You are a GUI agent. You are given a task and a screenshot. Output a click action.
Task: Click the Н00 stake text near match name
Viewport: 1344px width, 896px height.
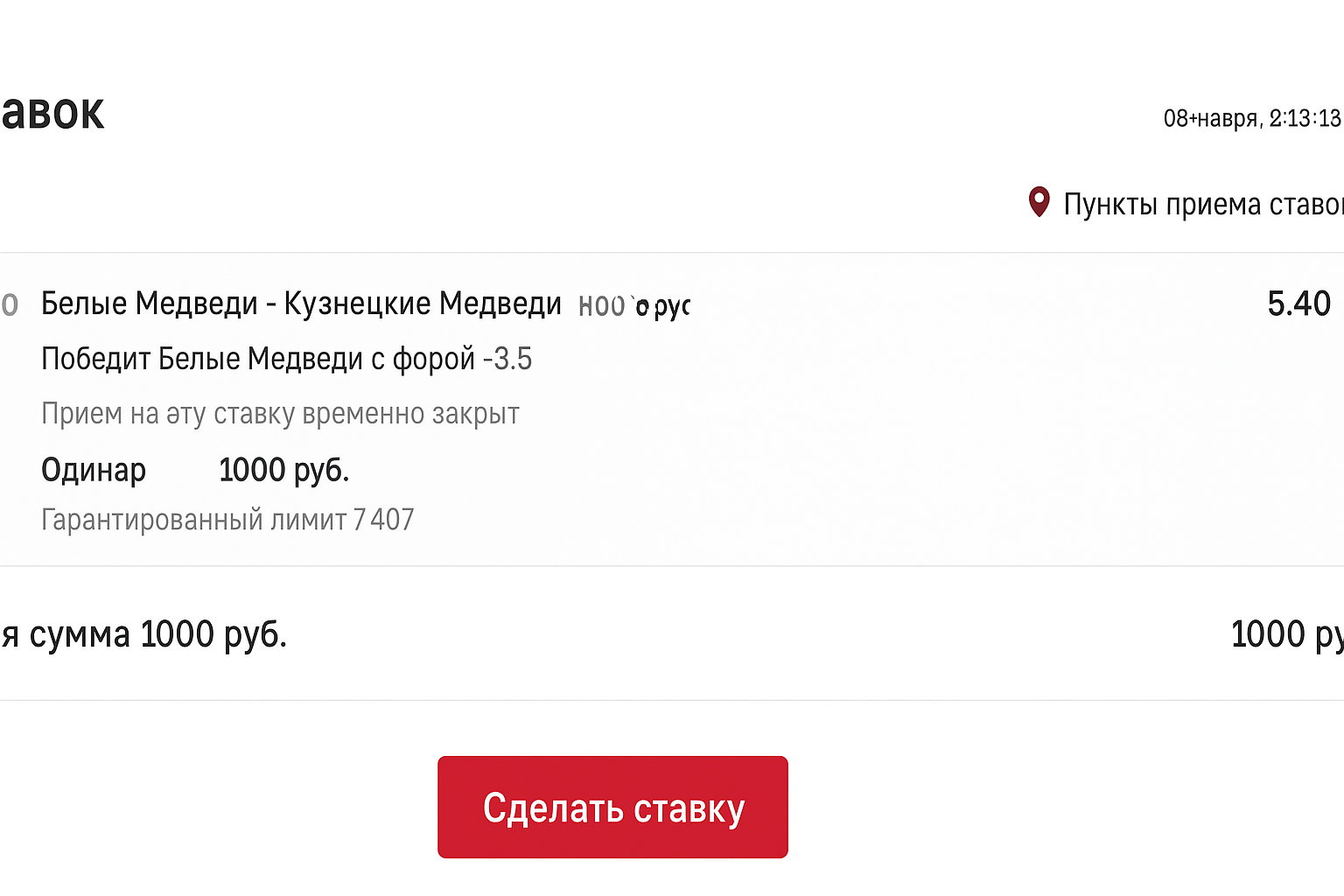point(600,305)
